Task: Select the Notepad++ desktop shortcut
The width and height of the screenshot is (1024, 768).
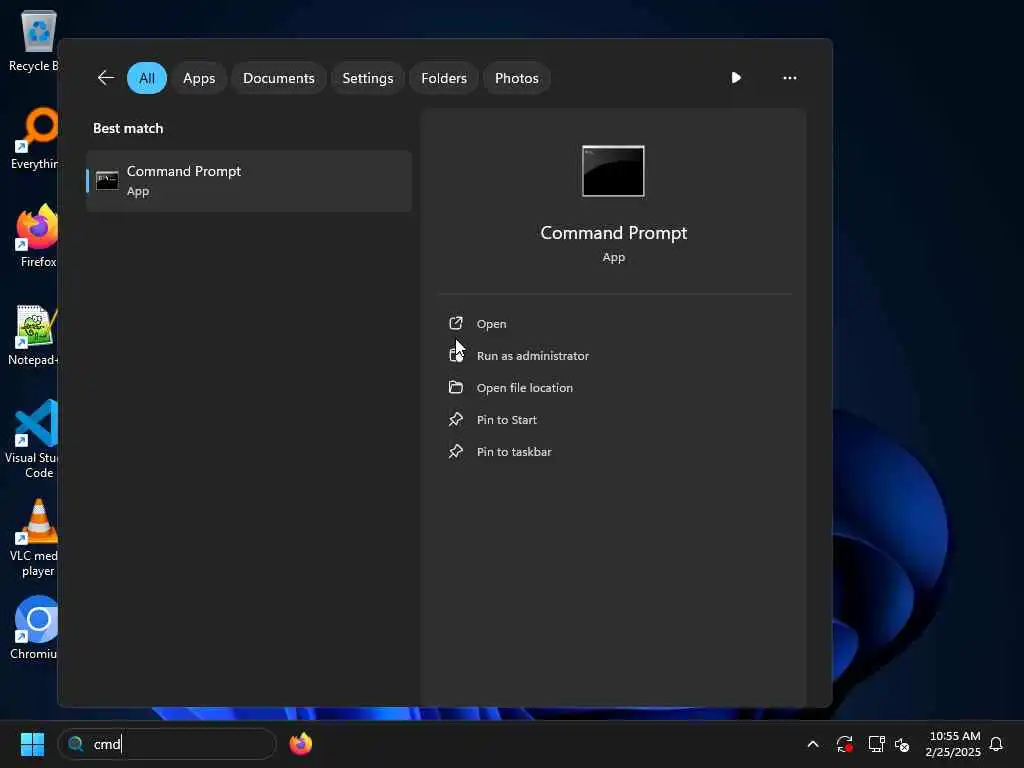Action: (33, 335)
